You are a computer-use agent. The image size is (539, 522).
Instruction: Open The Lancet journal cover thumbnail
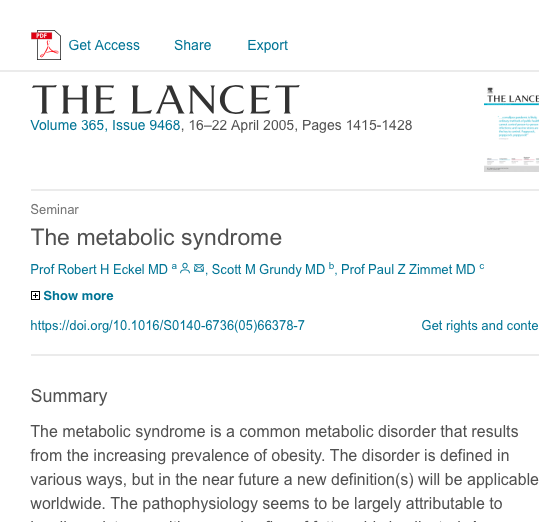pyautogui.click(x=512, y=130)
